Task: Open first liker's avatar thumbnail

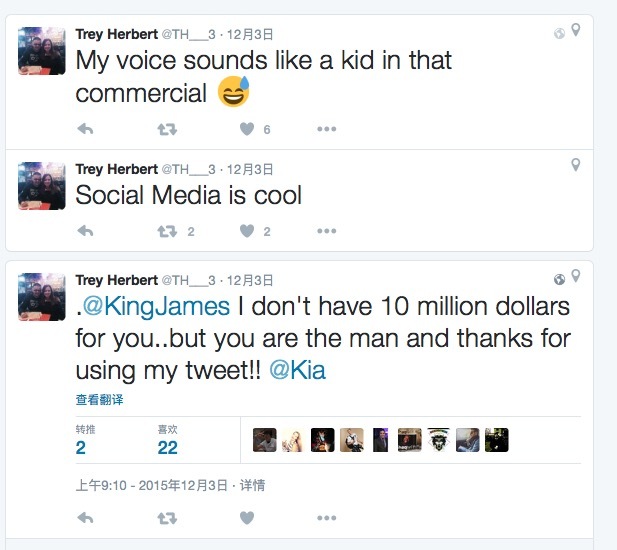Action: [264, 440]
